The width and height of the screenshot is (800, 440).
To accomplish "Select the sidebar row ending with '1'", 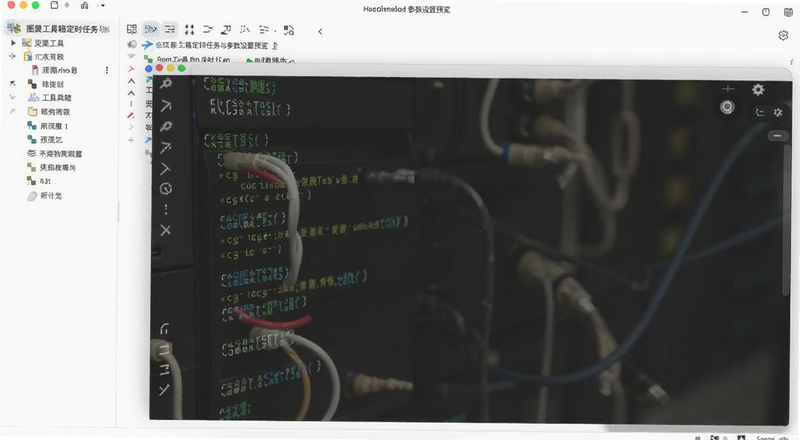I will tap(59, 126).
